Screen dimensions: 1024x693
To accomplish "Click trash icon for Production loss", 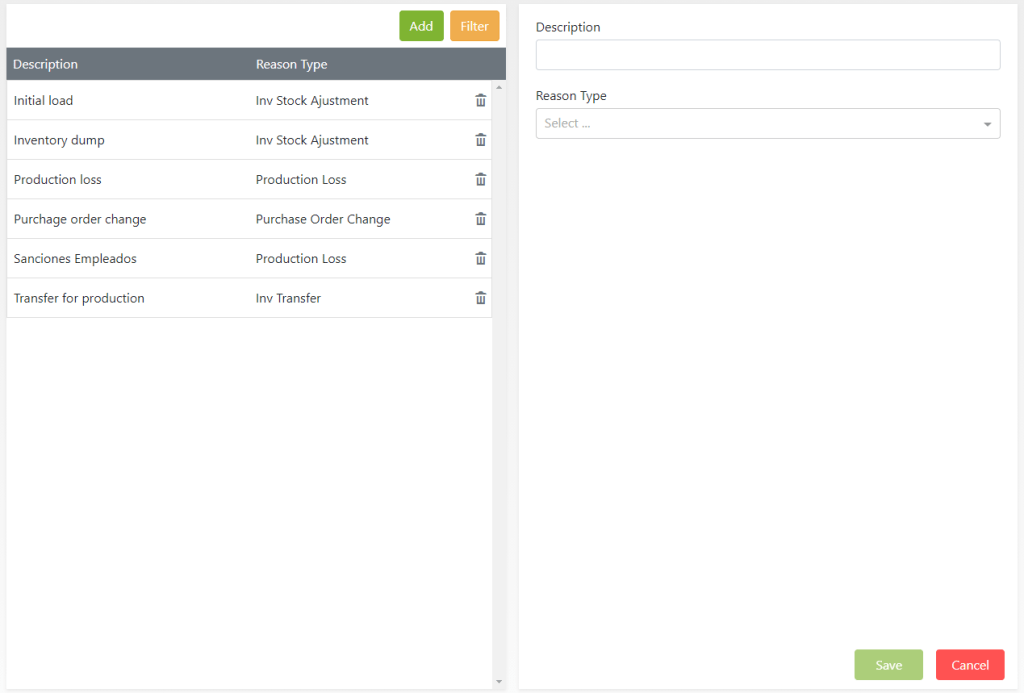I will point(480,180).
